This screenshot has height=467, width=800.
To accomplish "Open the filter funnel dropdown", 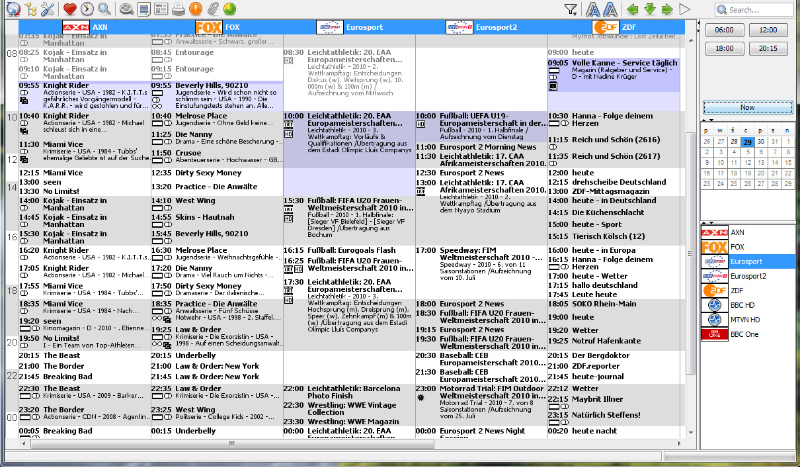I will [x=571, y=9].
